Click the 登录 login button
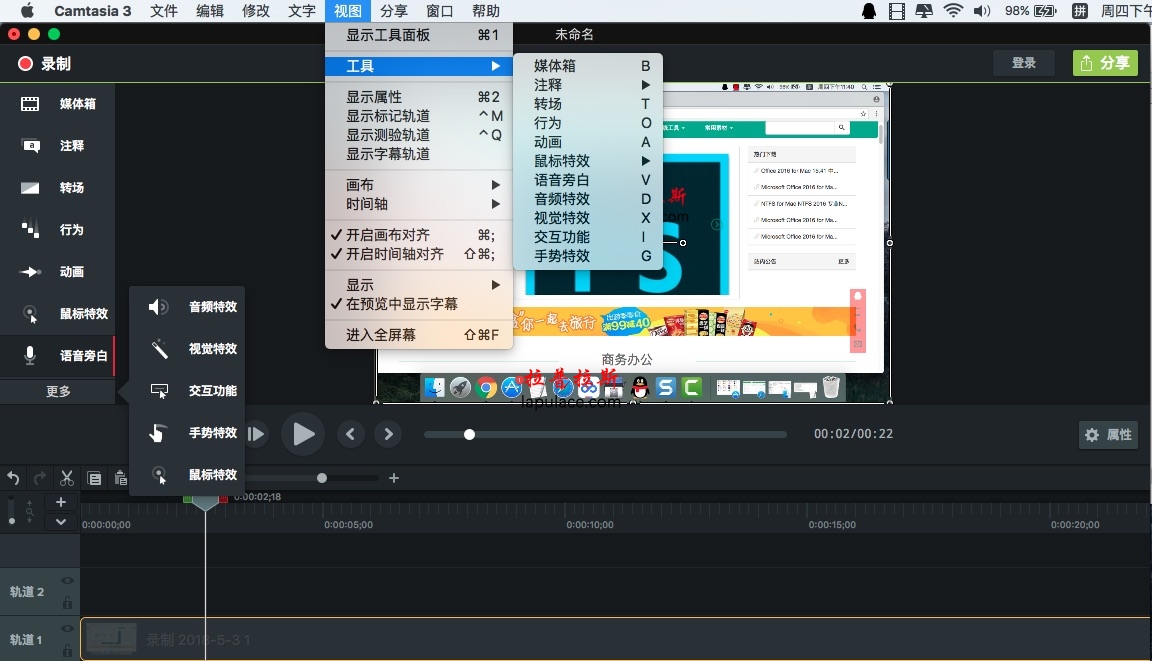 coord(1023,63)
